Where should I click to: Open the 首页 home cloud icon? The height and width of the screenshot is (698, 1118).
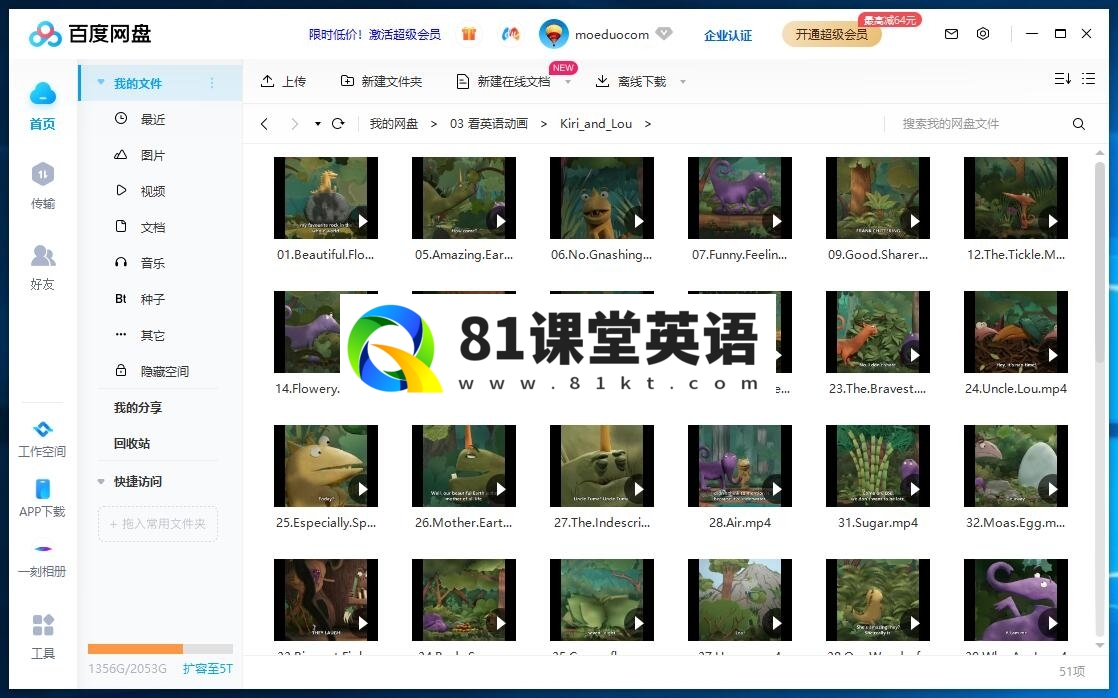coord(43,93)
